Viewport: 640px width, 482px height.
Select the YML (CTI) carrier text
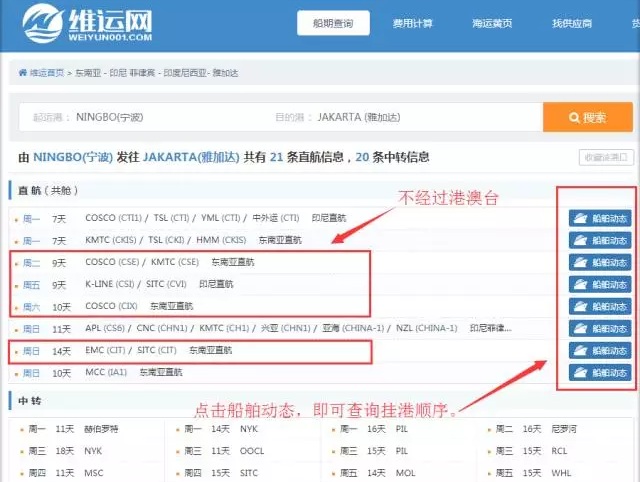(220, 218)
